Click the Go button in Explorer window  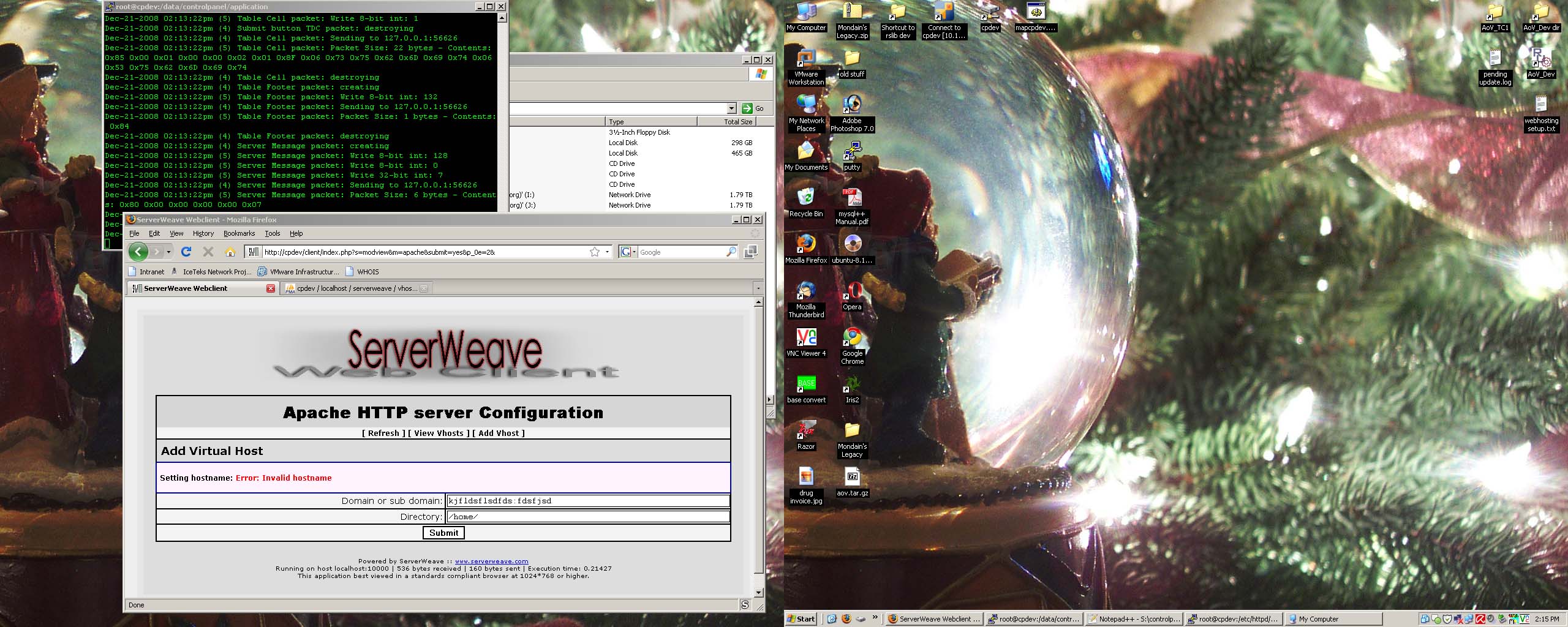(753, 108)
